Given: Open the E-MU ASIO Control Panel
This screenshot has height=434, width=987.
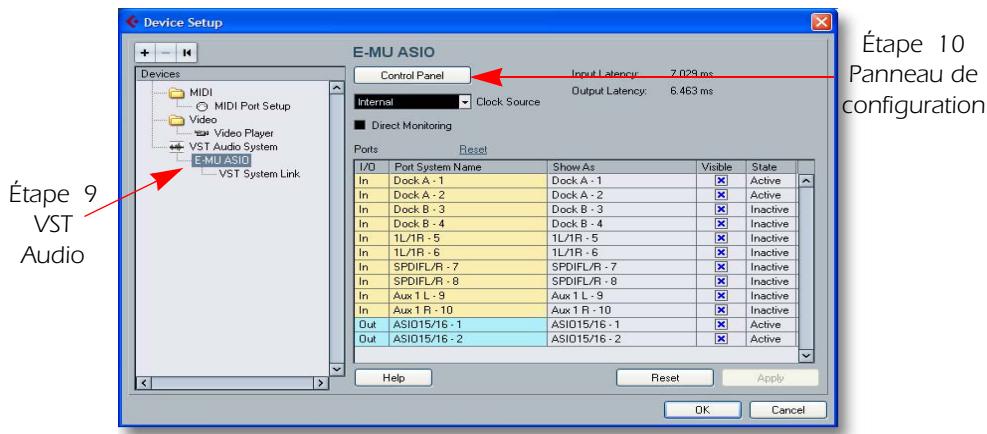Looking at the screenshot, I should (x=412, y=75).
